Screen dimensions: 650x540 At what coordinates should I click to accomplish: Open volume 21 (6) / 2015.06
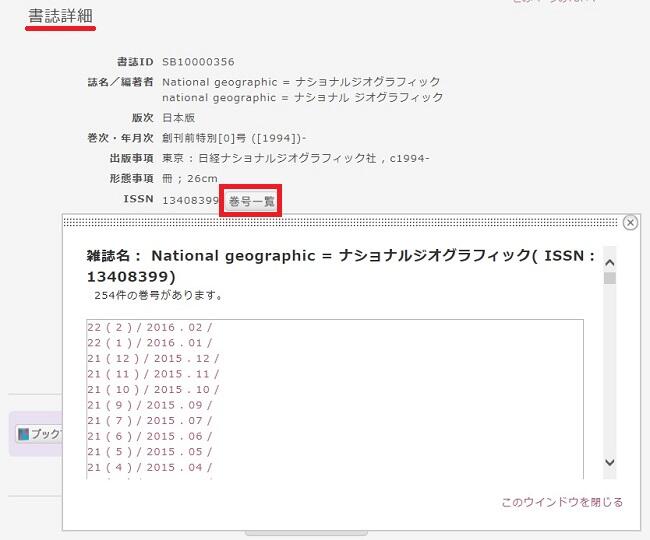point(149,436)
